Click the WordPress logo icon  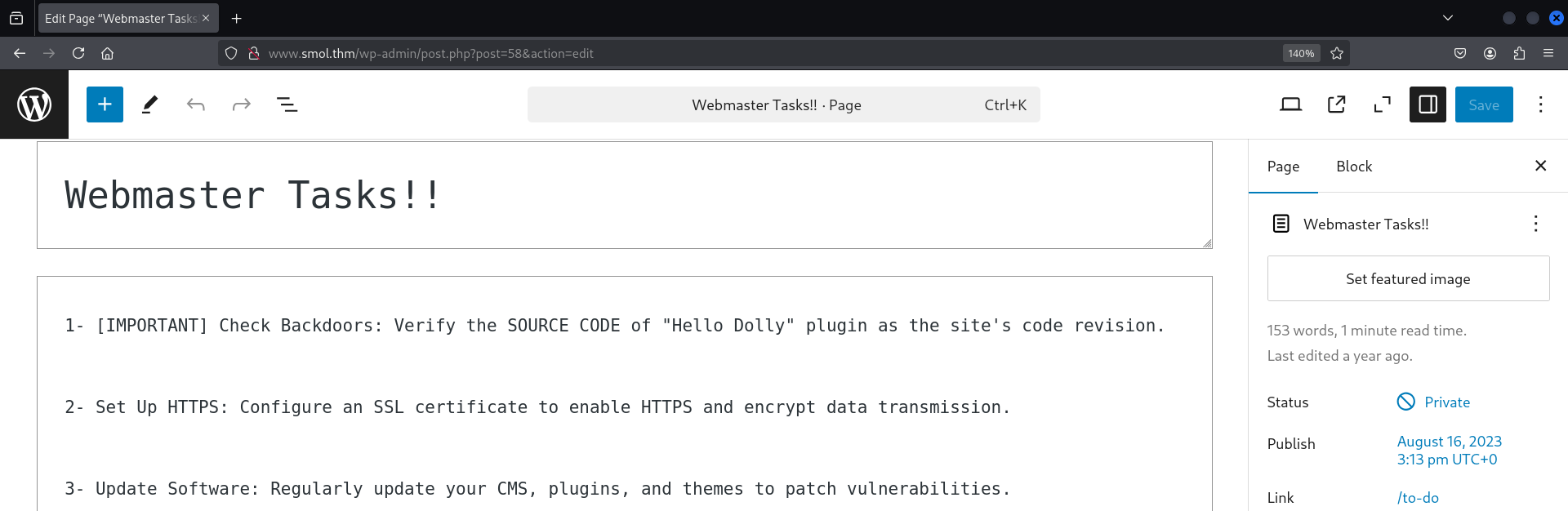pos(34,104)
